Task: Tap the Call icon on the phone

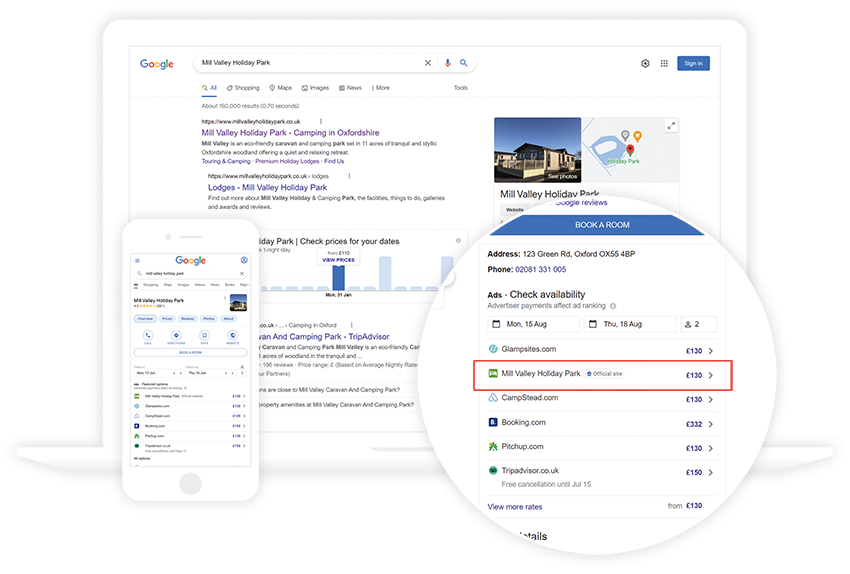Action: [x=148, y=336]
